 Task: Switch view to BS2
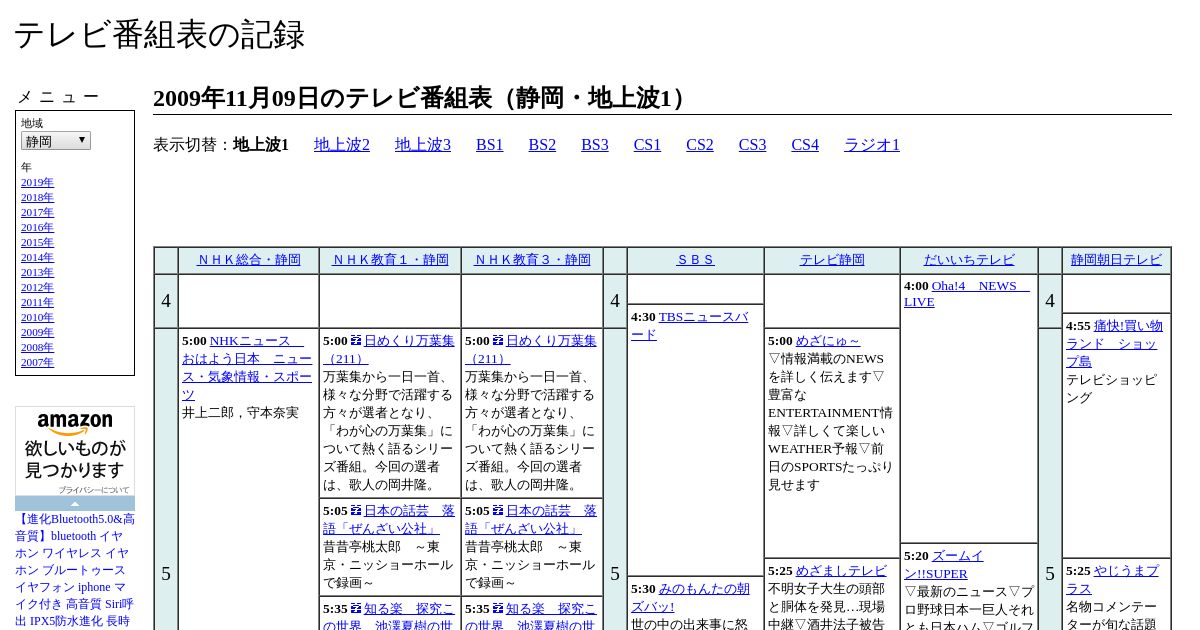542,145
